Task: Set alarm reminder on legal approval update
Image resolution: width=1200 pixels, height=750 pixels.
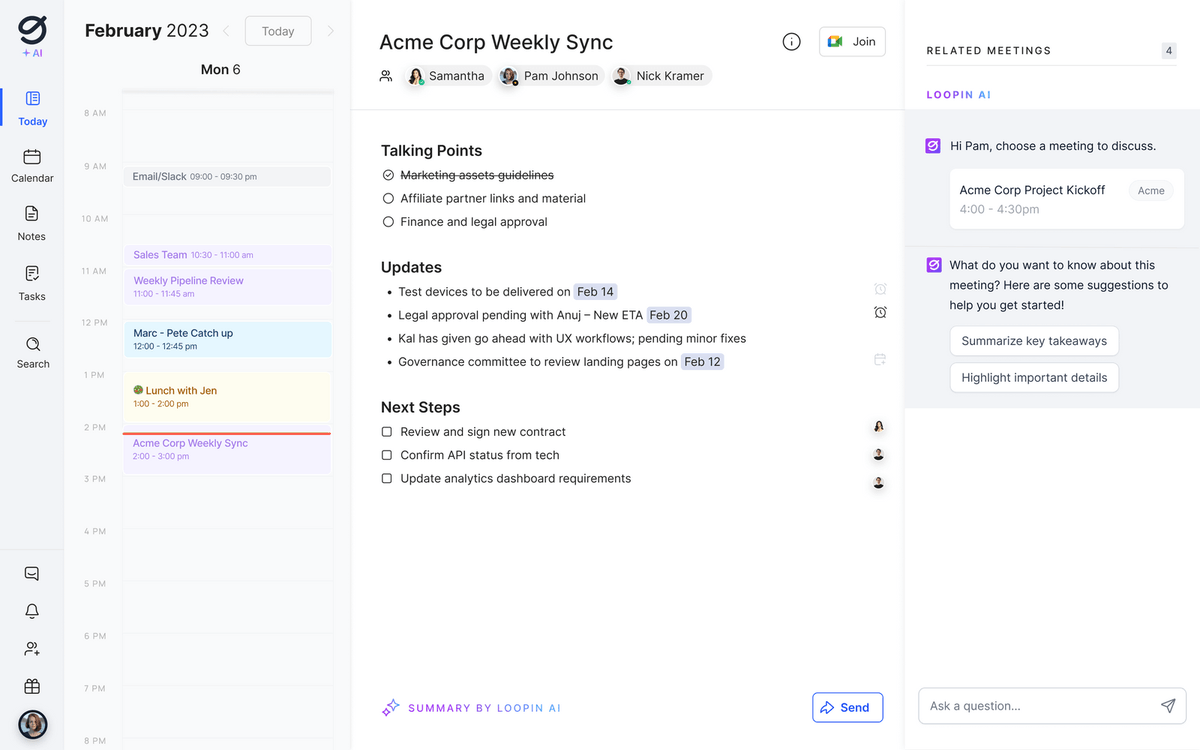Action: pos(879,312)
